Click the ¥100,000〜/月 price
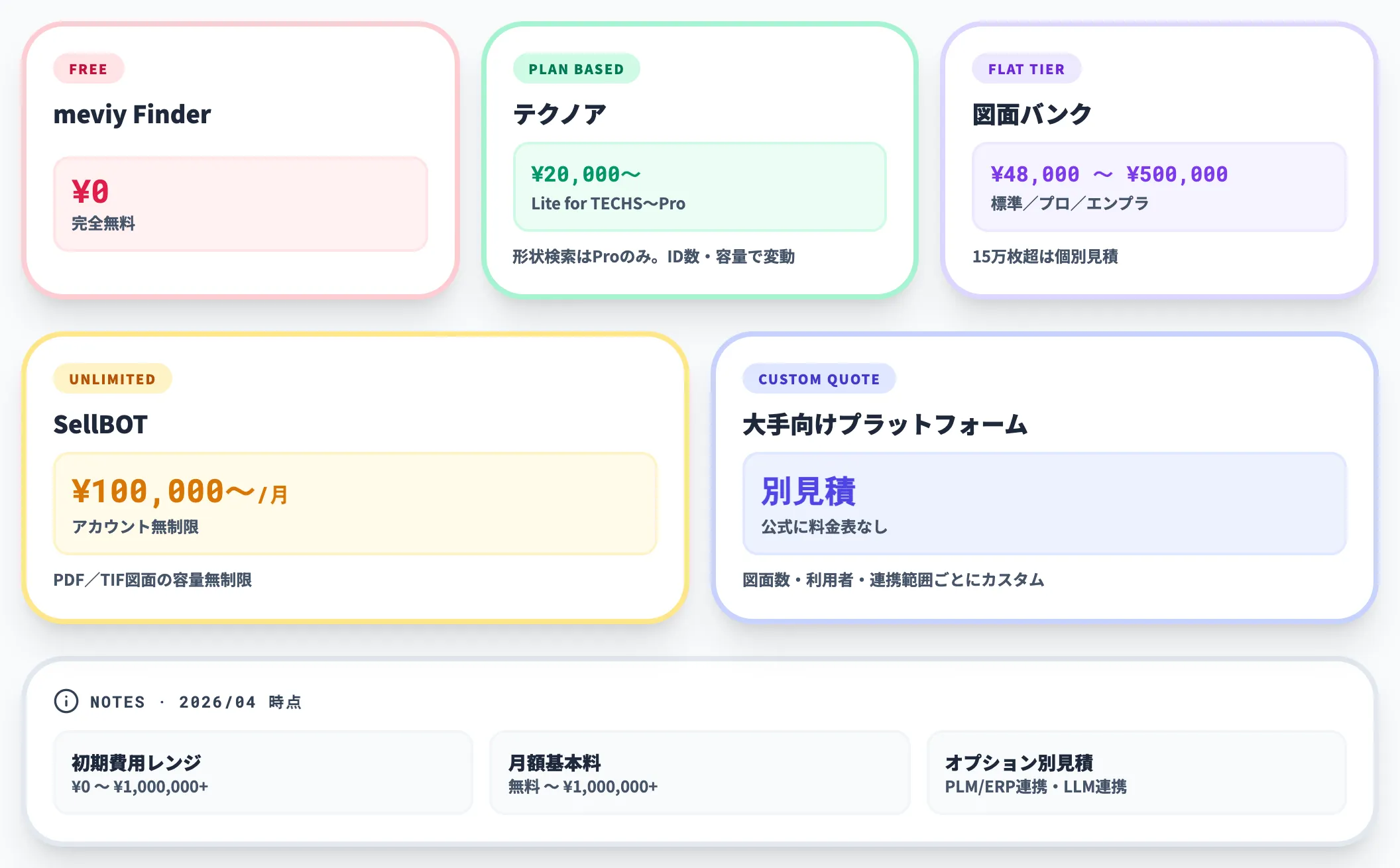 (180, 492)
